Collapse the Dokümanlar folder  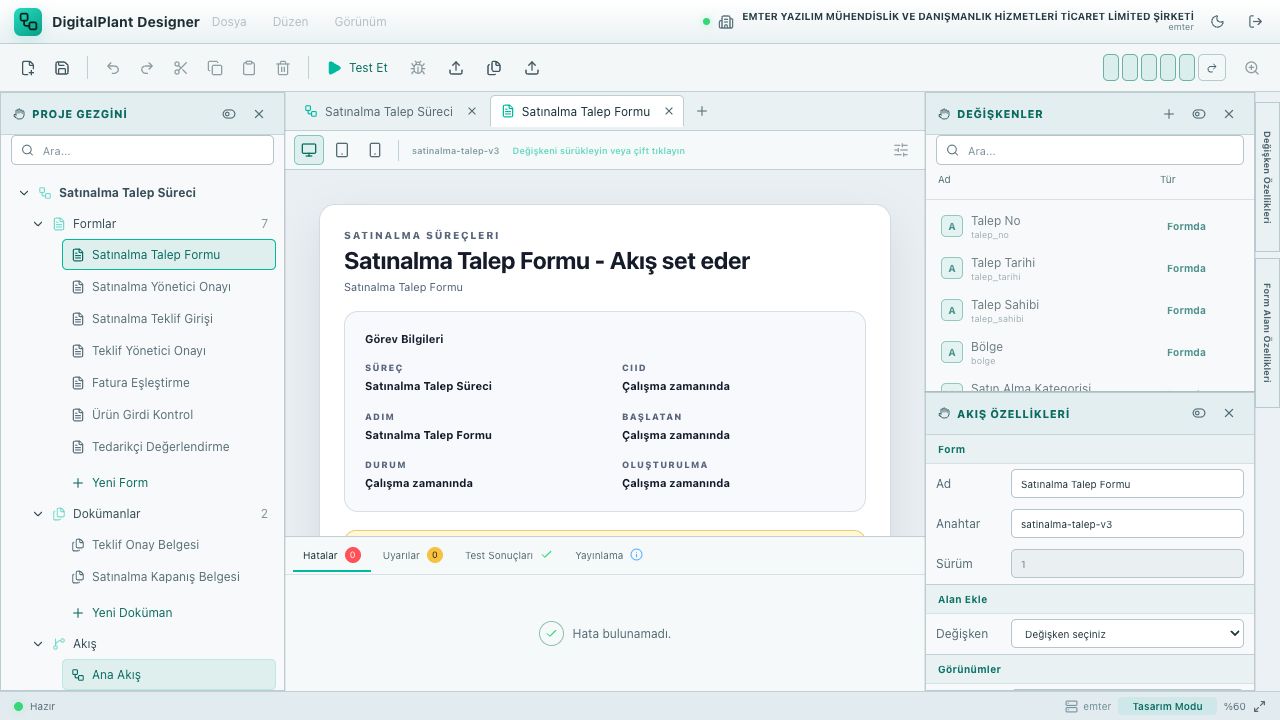38,514
